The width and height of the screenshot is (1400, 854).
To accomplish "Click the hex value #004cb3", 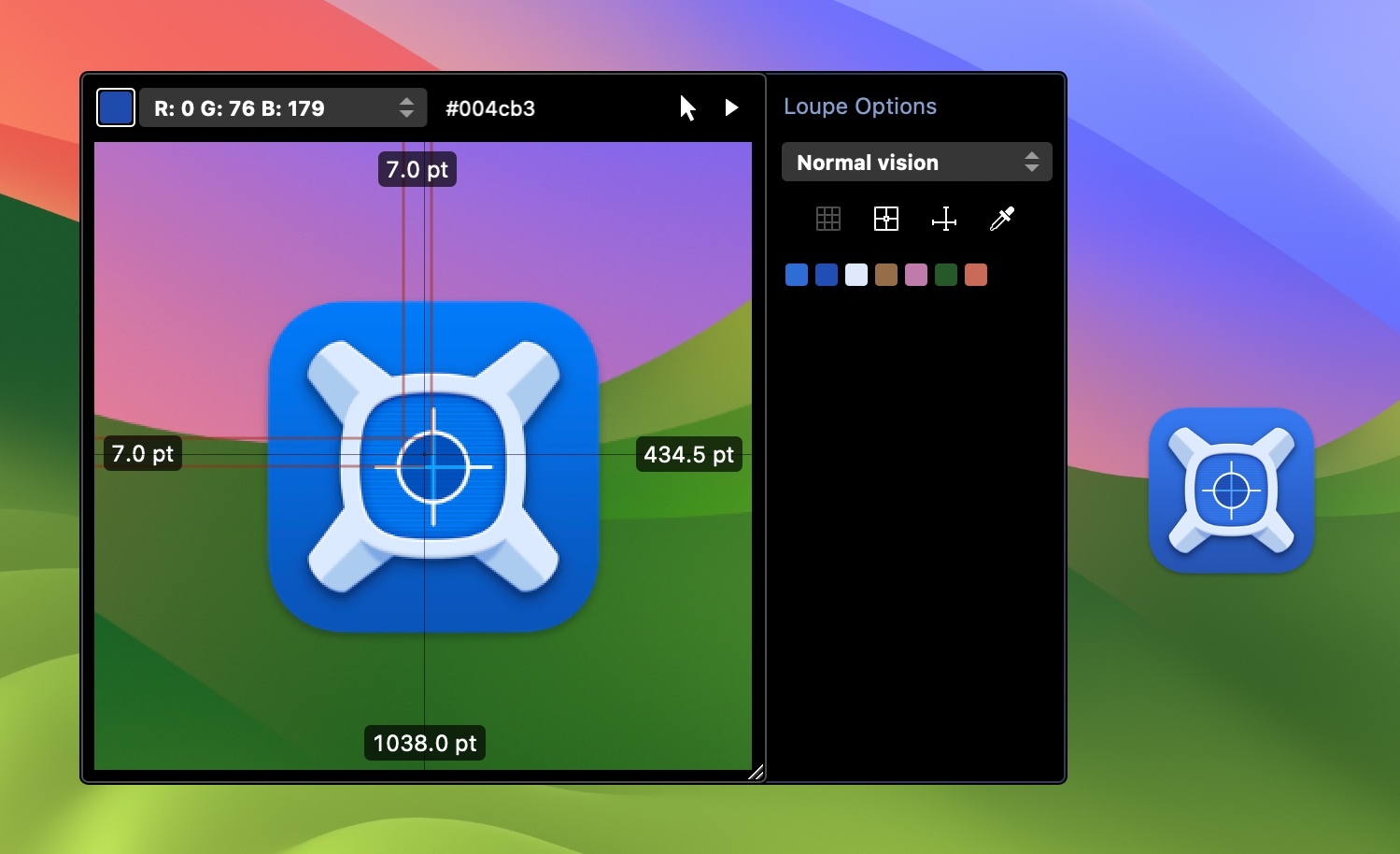I will [x=490, y=108].
